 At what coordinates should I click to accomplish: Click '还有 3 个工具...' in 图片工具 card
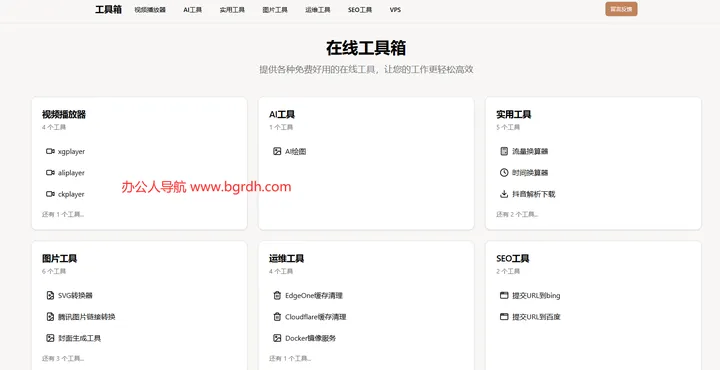63,359
